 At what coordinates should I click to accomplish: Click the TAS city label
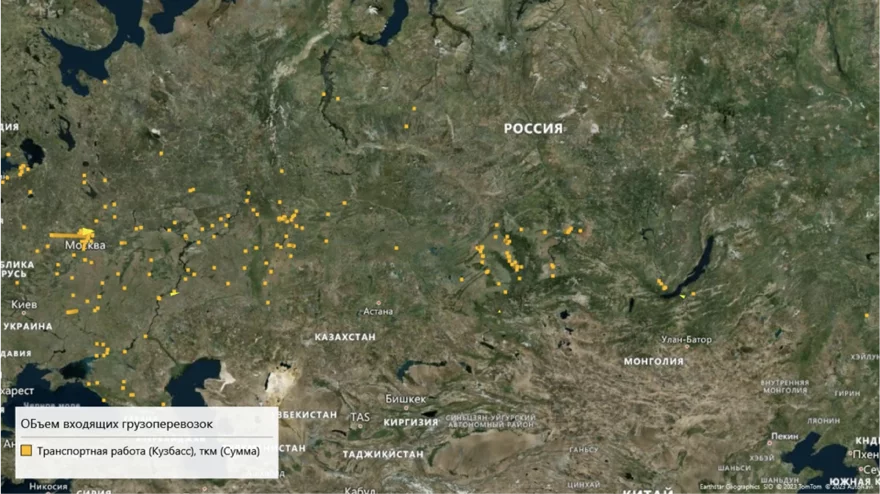[360, 417]
